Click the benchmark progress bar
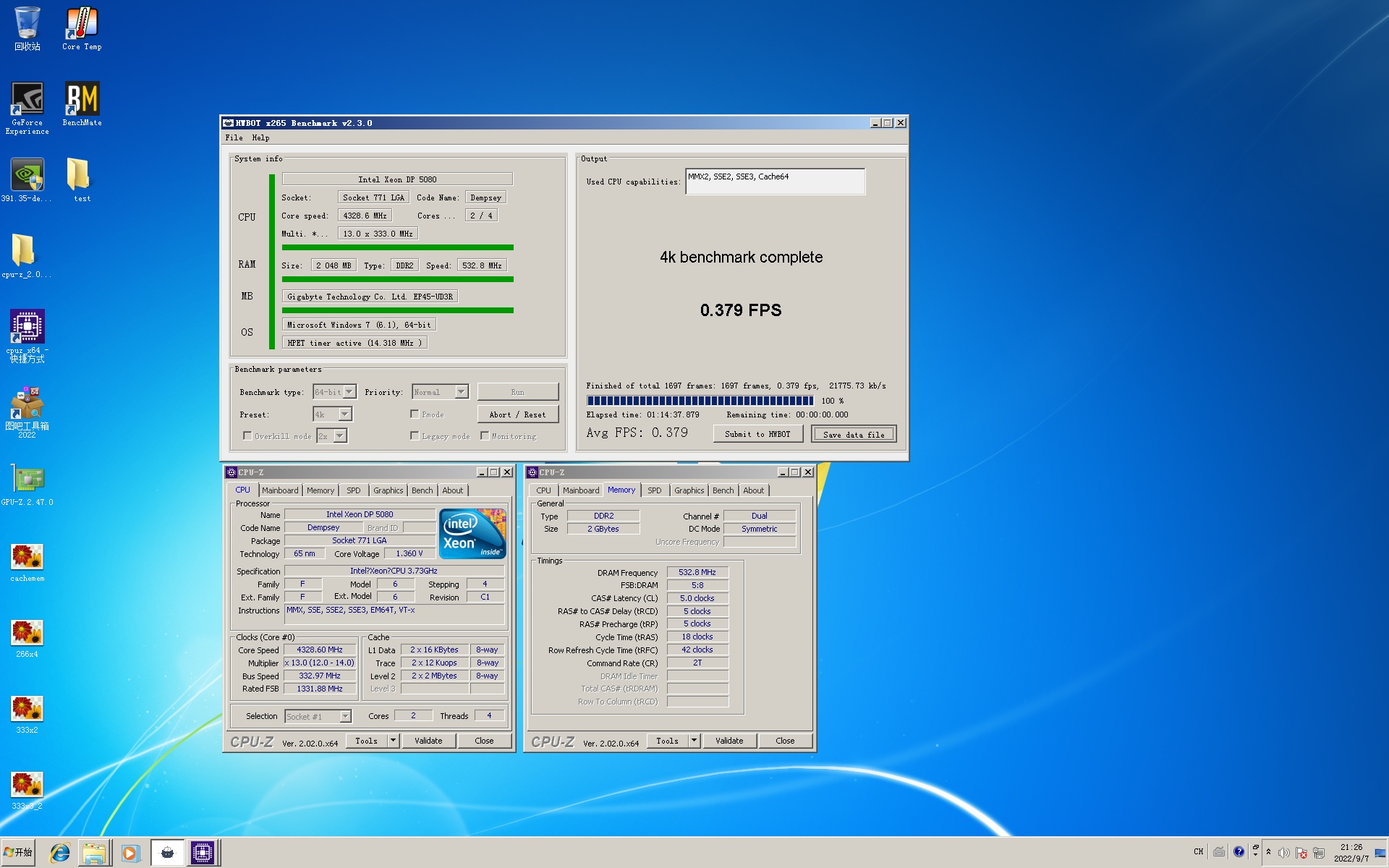The image size is (1389, 868). [x=700, y=400]
